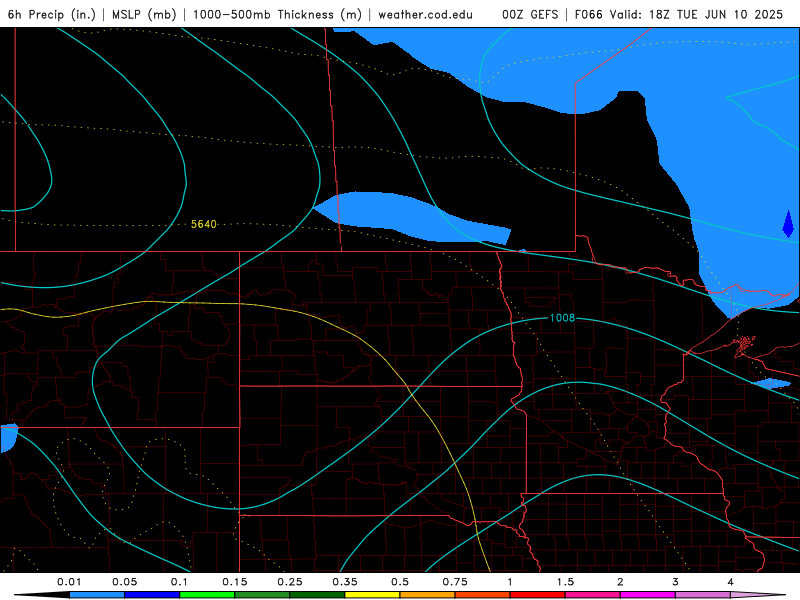Click the dark orange 0.75 legend swatch
This screenshot has height=600, width=800.
[483, 595]
